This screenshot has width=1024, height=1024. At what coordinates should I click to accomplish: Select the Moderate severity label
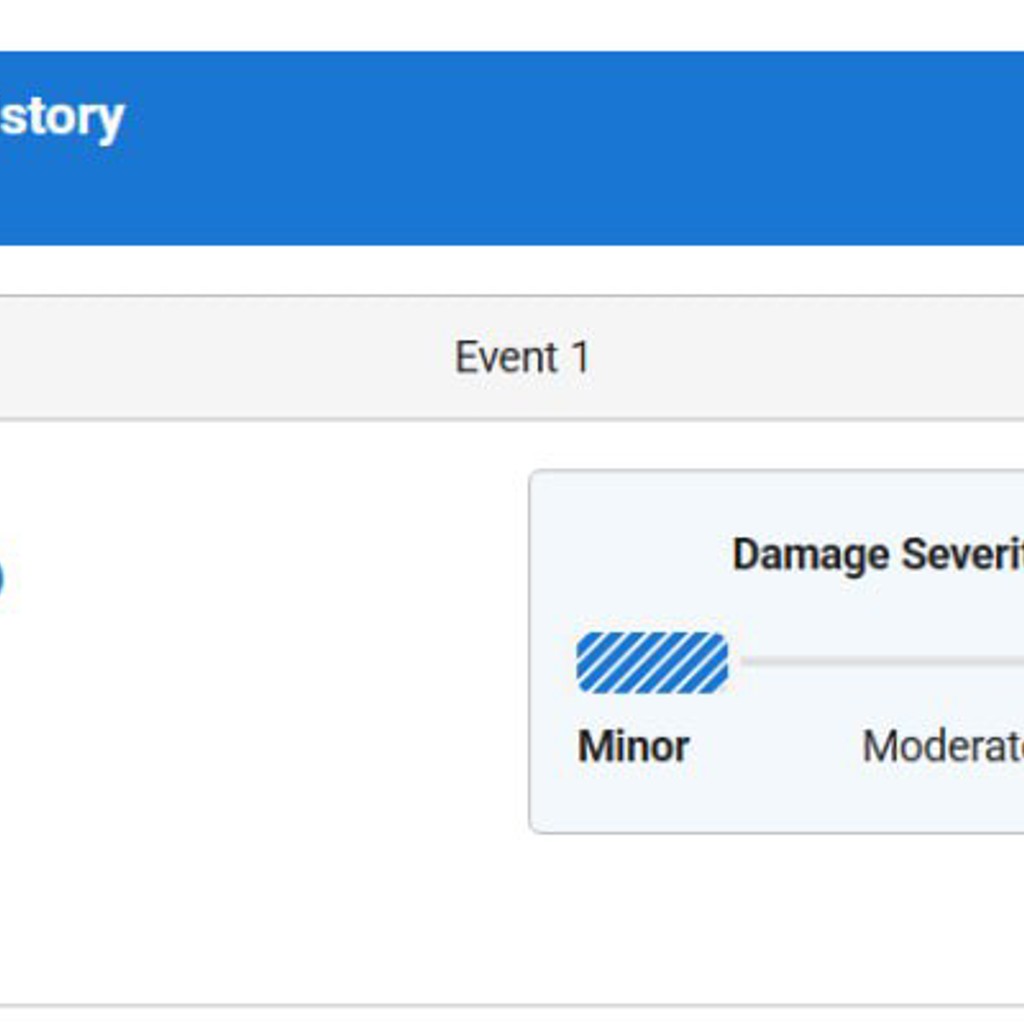(x=943, y=746)
